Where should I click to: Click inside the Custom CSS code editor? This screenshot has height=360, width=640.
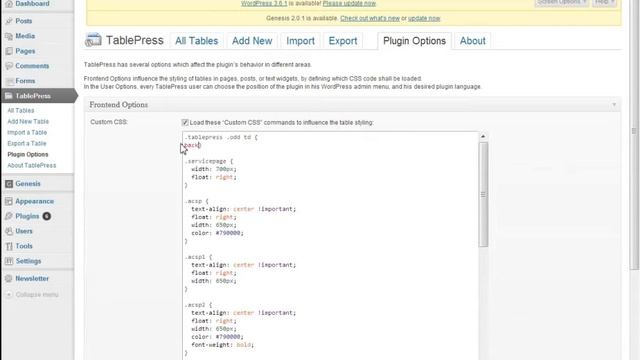point(330,246)
